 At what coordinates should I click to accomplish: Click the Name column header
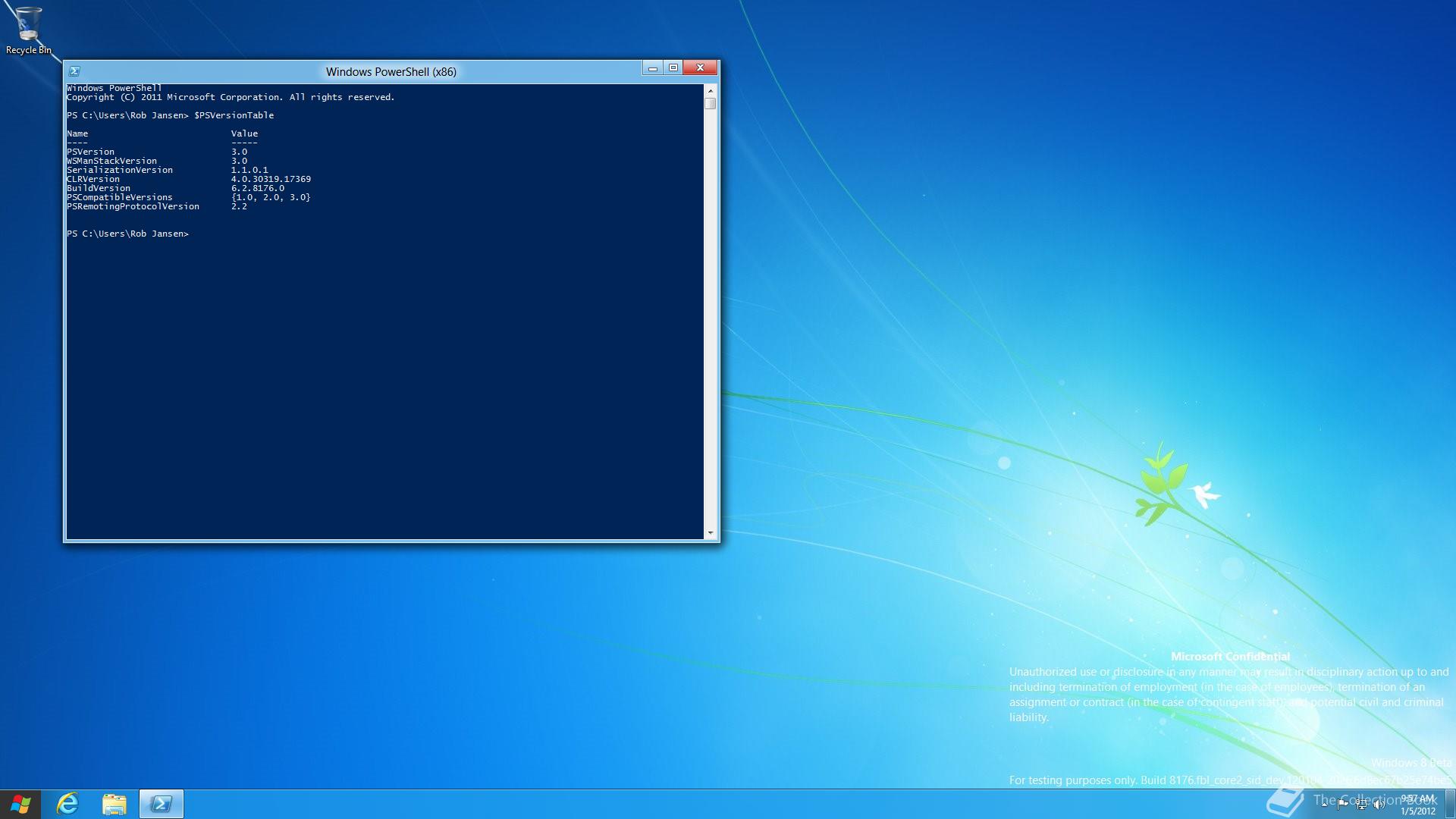(x=77, y=133)
